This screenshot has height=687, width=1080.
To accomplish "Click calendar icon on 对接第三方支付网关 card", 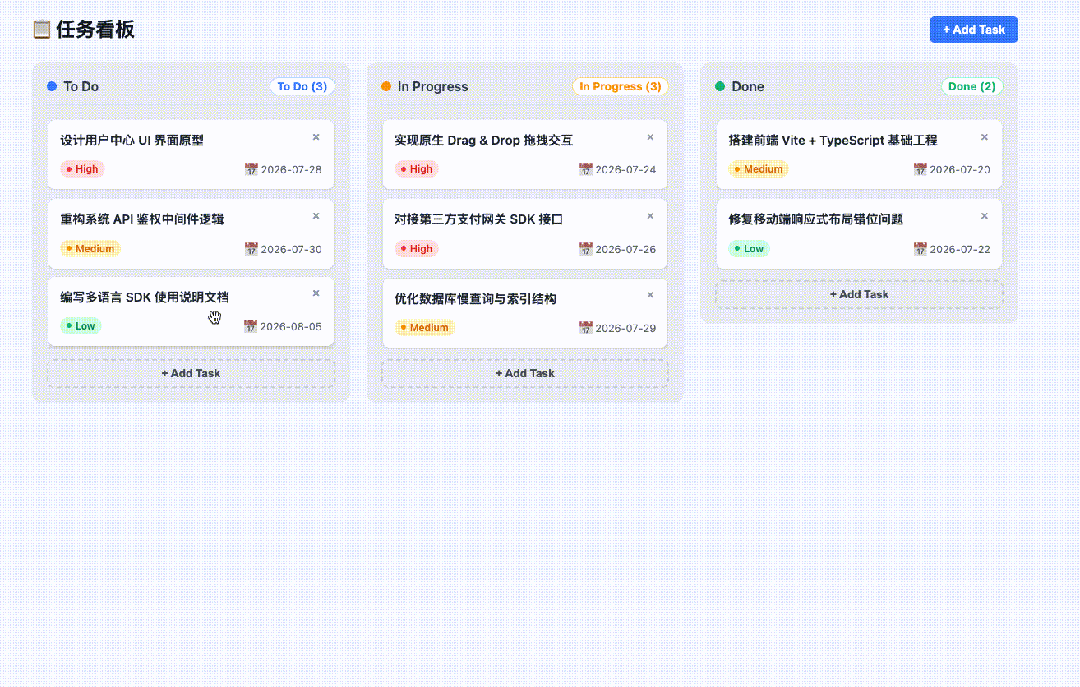I will [x=585, y=249].
